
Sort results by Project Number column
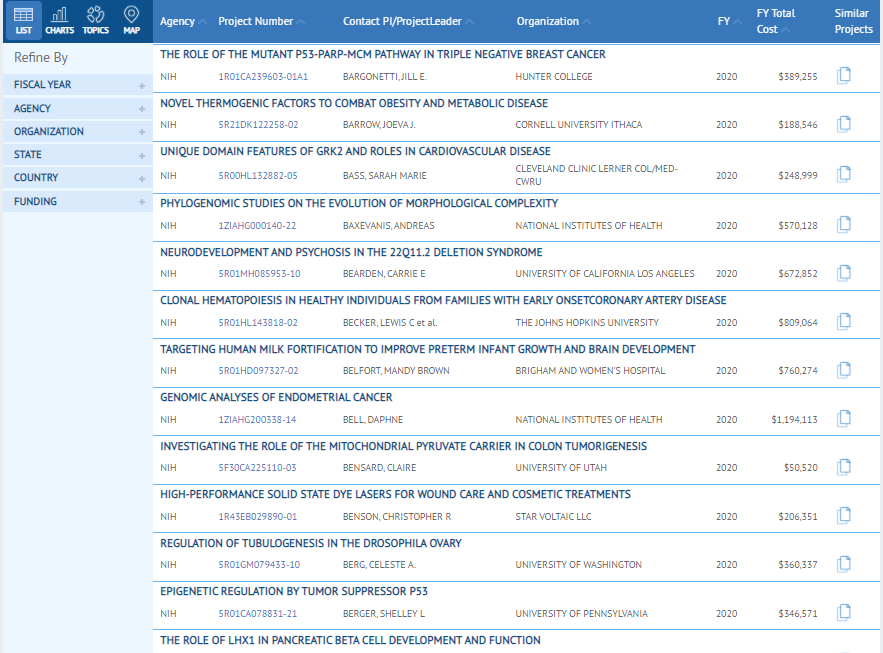[261, 21]
